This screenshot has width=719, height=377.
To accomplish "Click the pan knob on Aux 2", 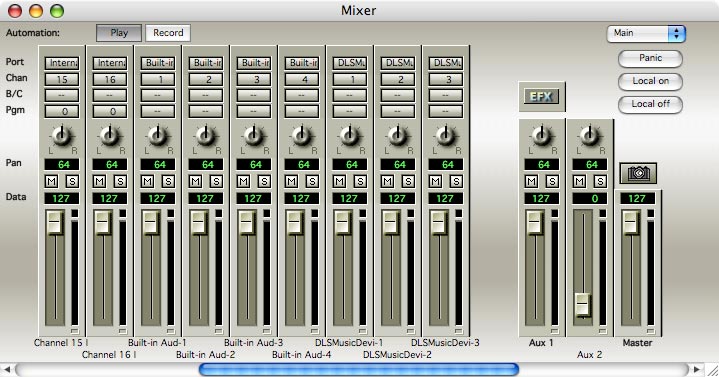I will coord(590,136).
